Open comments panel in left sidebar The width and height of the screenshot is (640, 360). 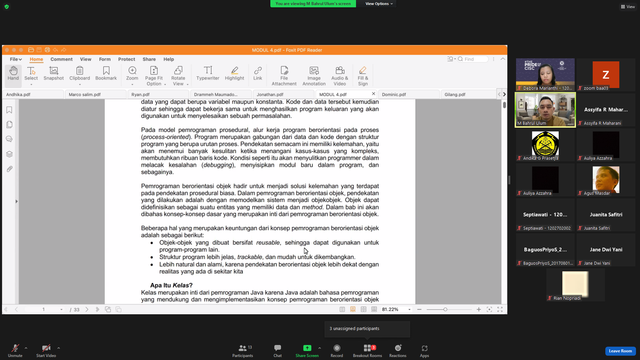pos(9,139)
